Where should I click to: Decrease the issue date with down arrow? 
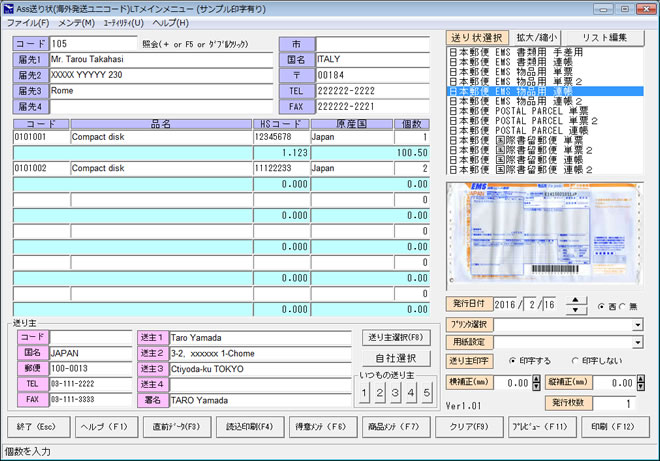(576, 310)
